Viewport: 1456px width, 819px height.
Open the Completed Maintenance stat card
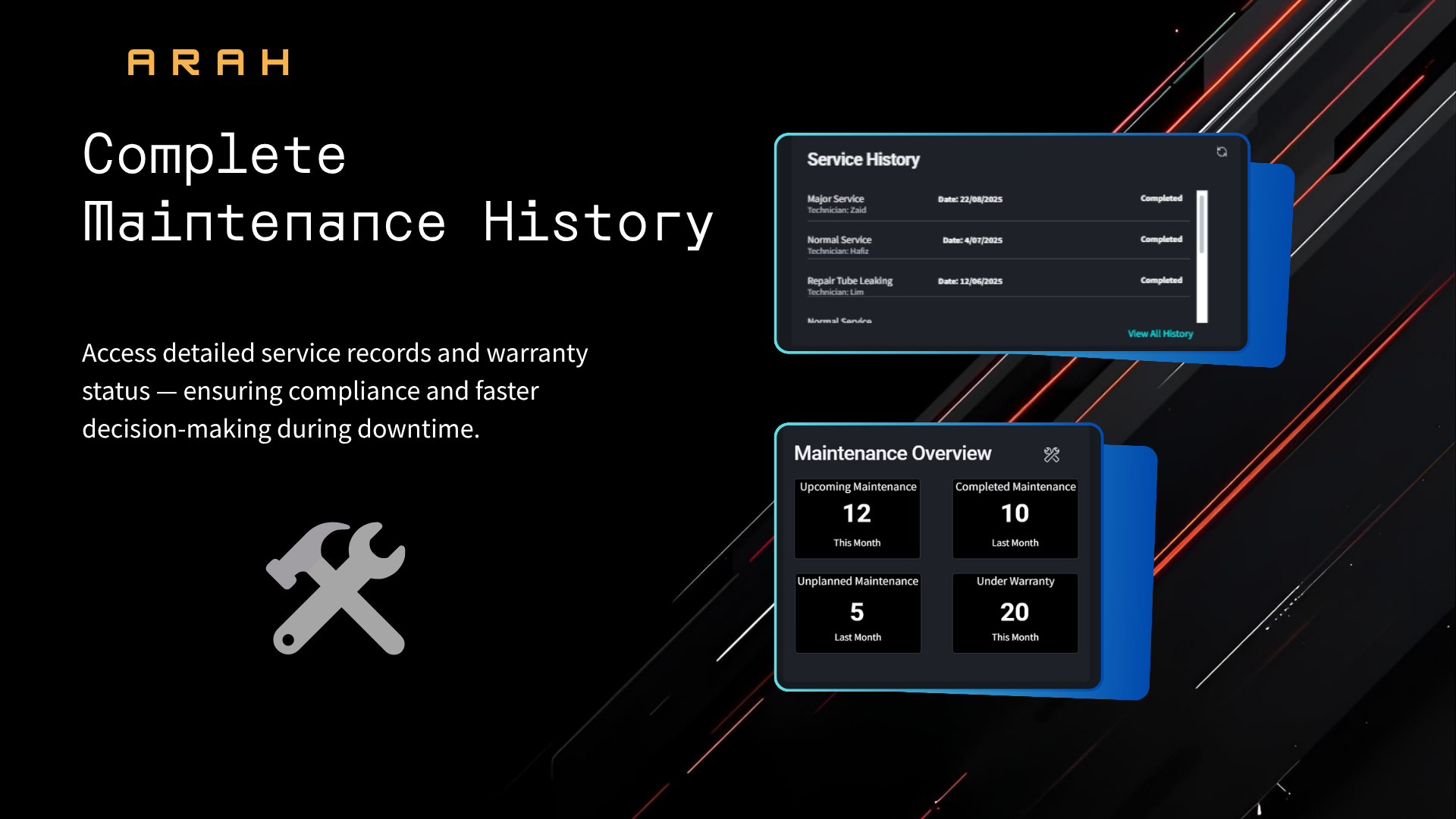pyautogui.click(x=1015, y=518)
